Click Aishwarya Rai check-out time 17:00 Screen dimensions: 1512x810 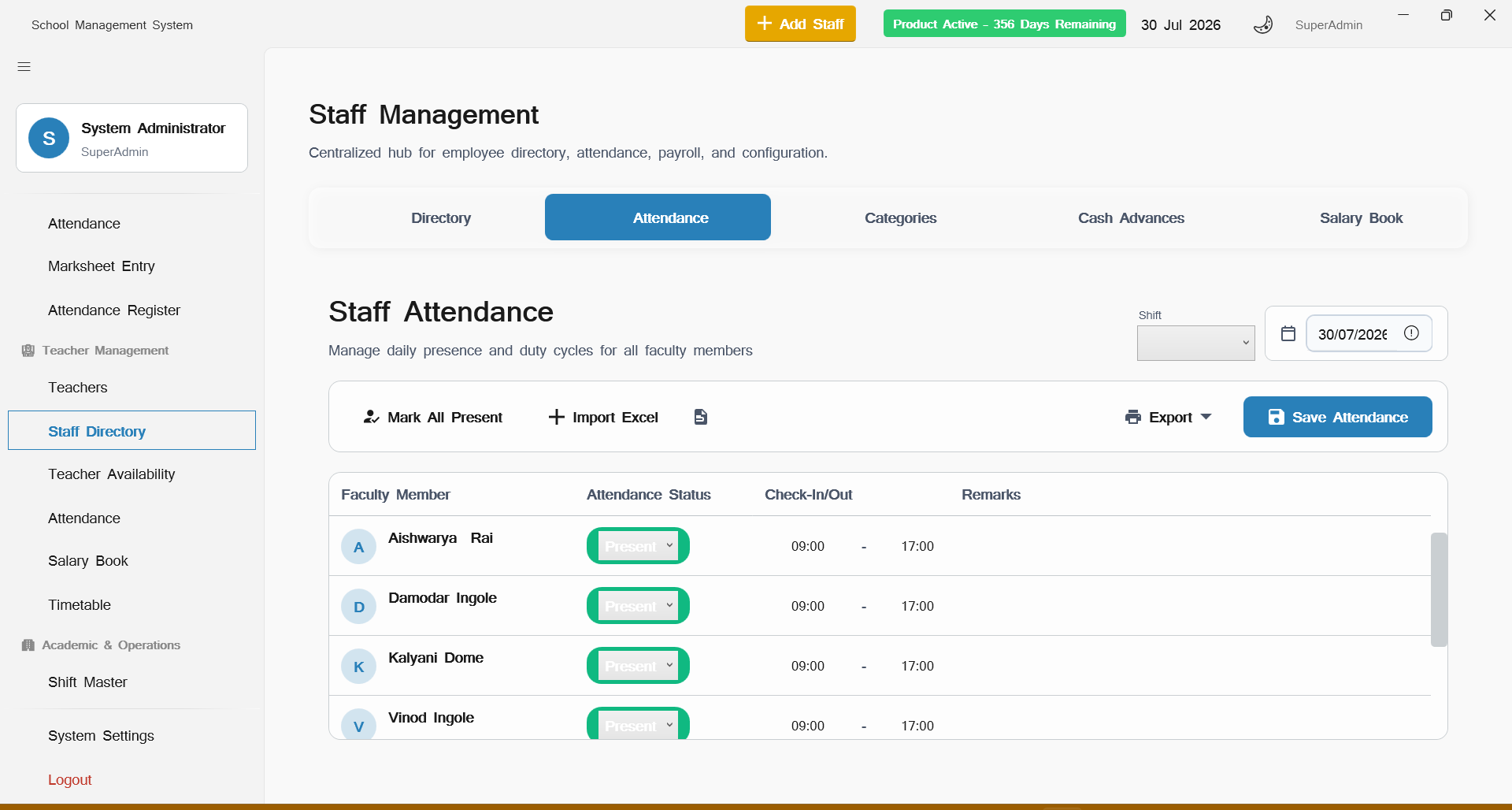pyautogui.click(x=917, y=546)
